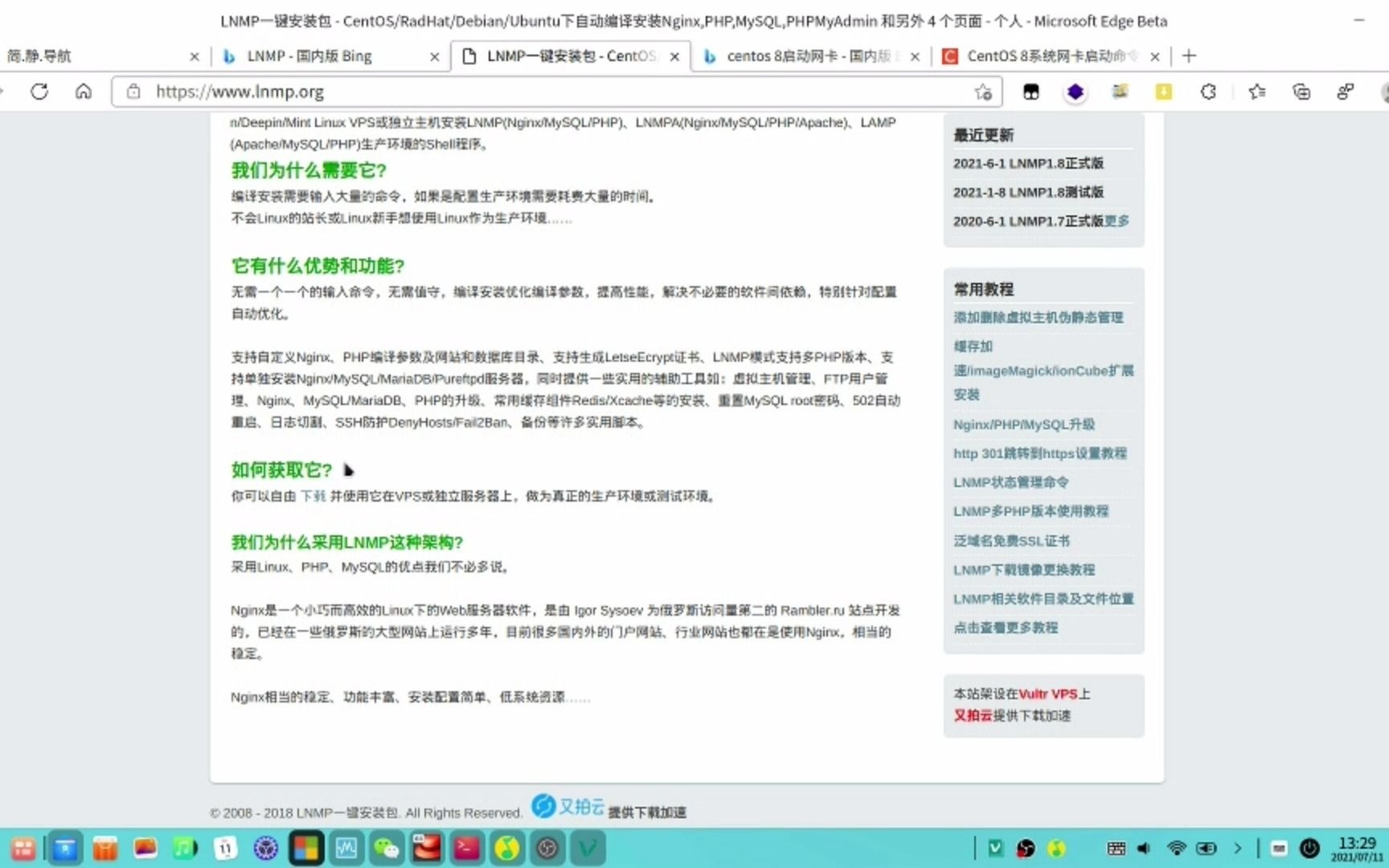Open the purple diamond extension icon
This screenshot has width=1389, height=868.
pyautogui.click(x=1075, y=92)
